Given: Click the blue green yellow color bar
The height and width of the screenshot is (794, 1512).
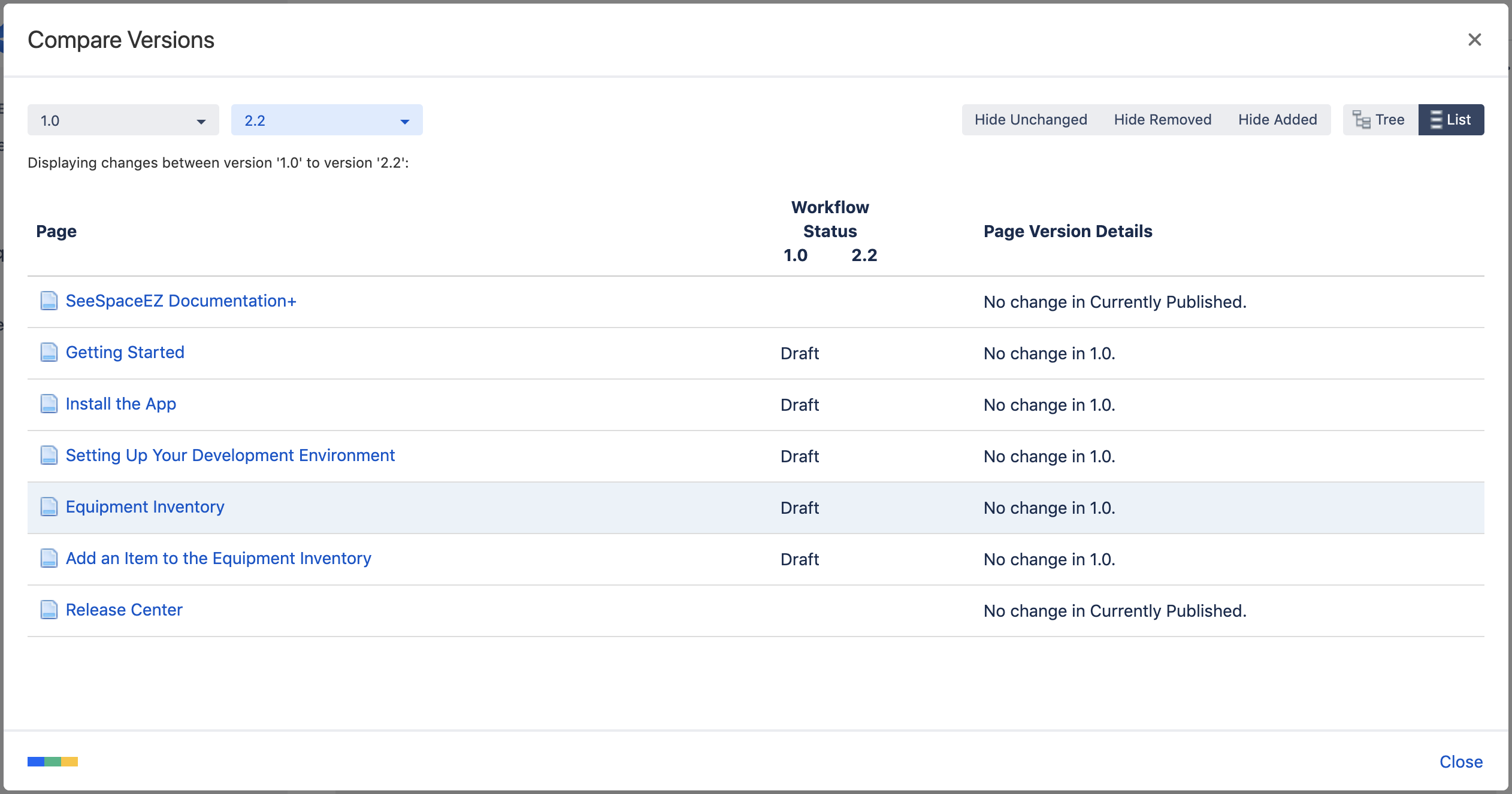Looking at the screenshot, I should 53,762.
